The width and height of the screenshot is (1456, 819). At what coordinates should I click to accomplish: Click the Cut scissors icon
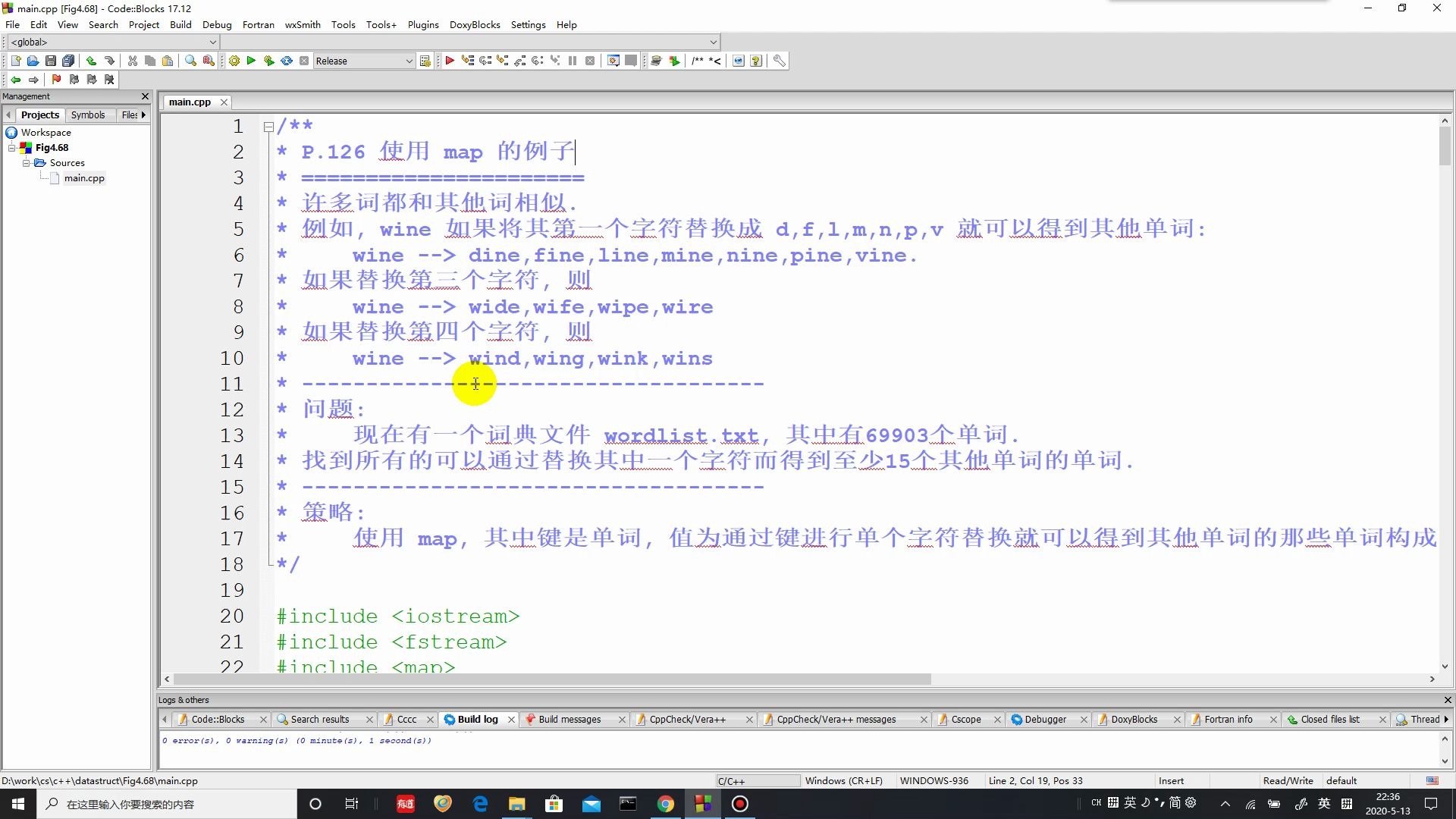[133, 61]
